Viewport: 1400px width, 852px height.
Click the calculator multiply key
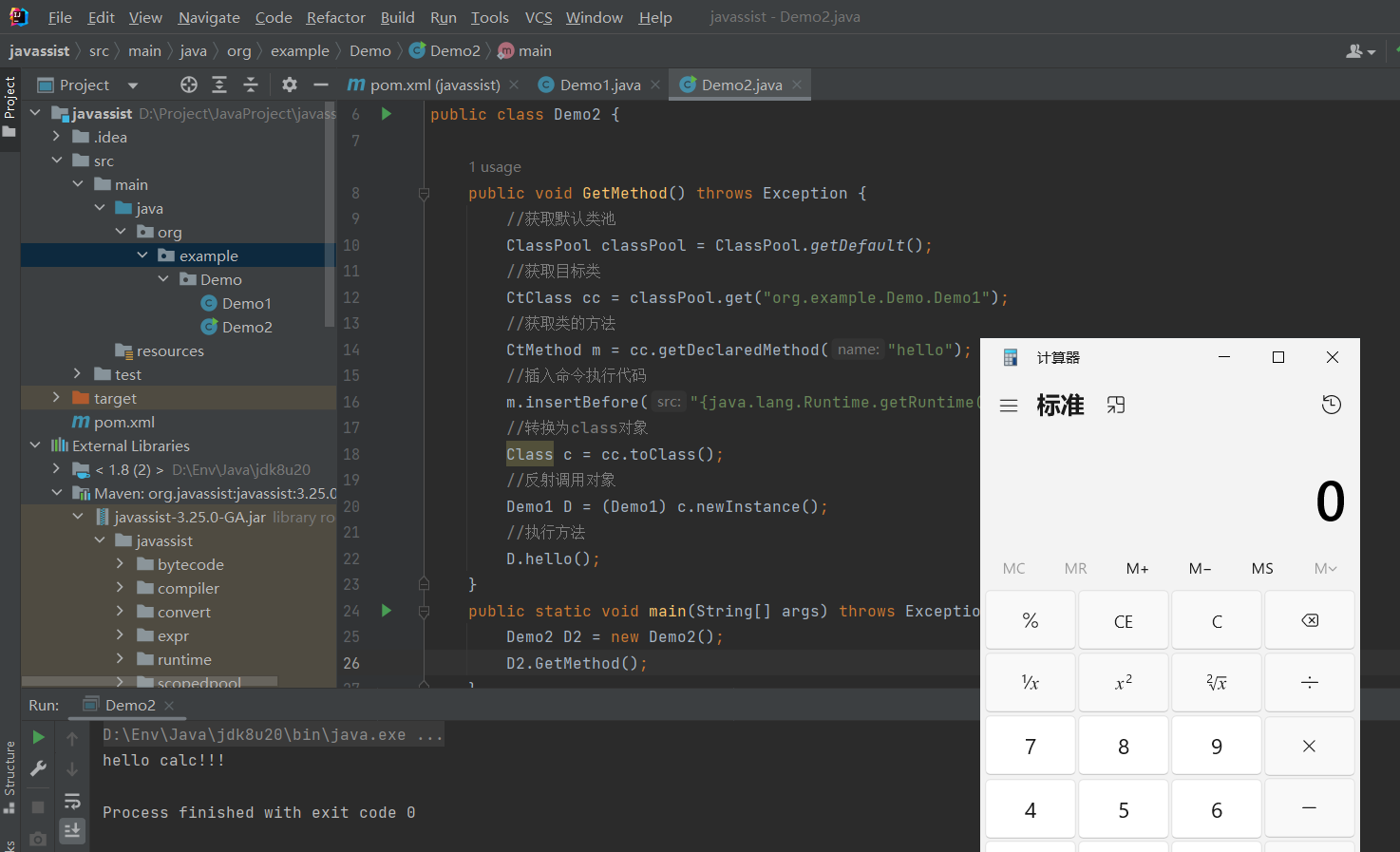1310,747
